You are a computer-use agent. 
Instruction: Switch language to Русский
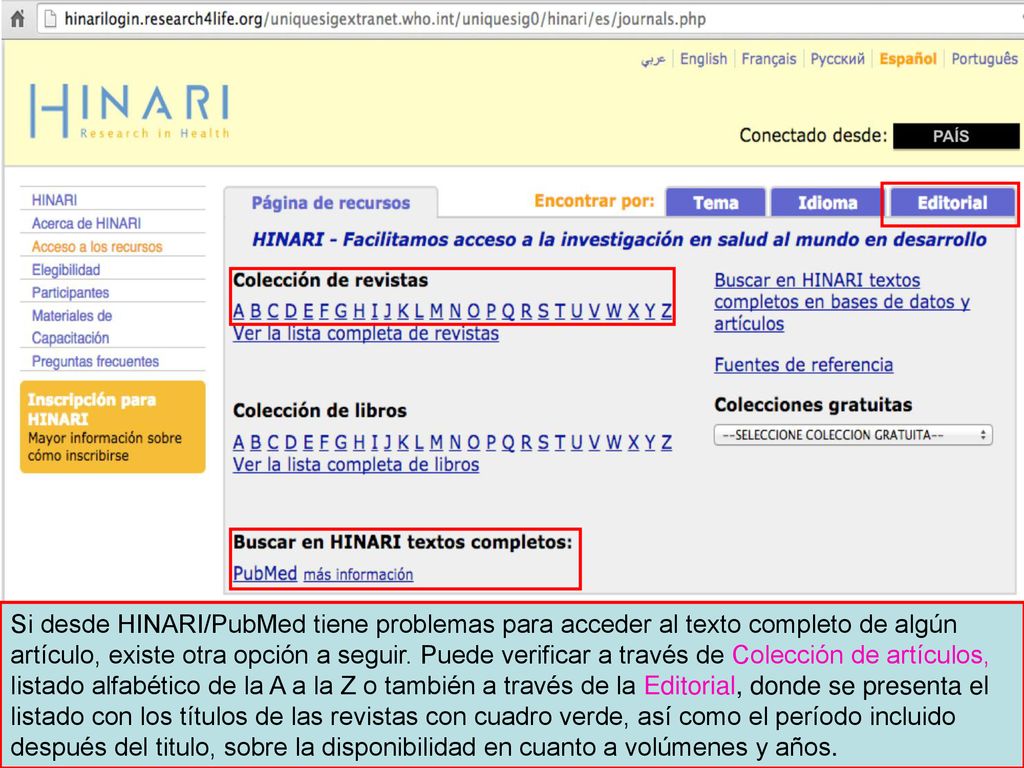pyautogui.click(x=837, y=59)
